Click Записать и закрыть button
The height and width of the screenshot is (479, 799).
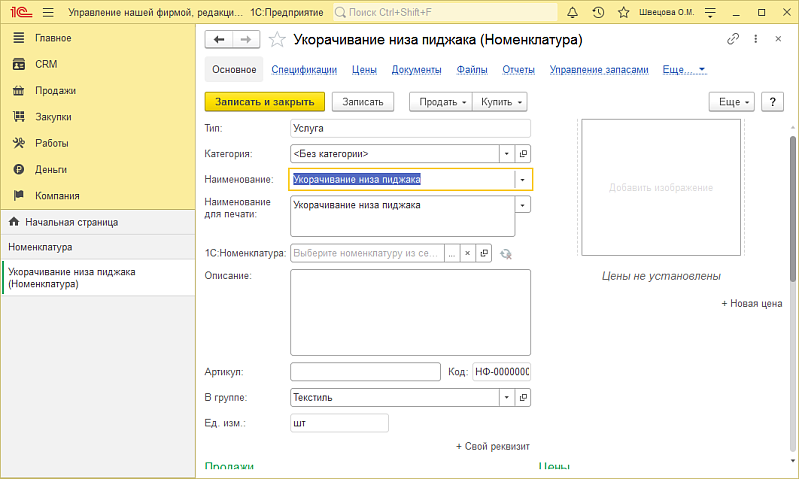tap(264, 102)
